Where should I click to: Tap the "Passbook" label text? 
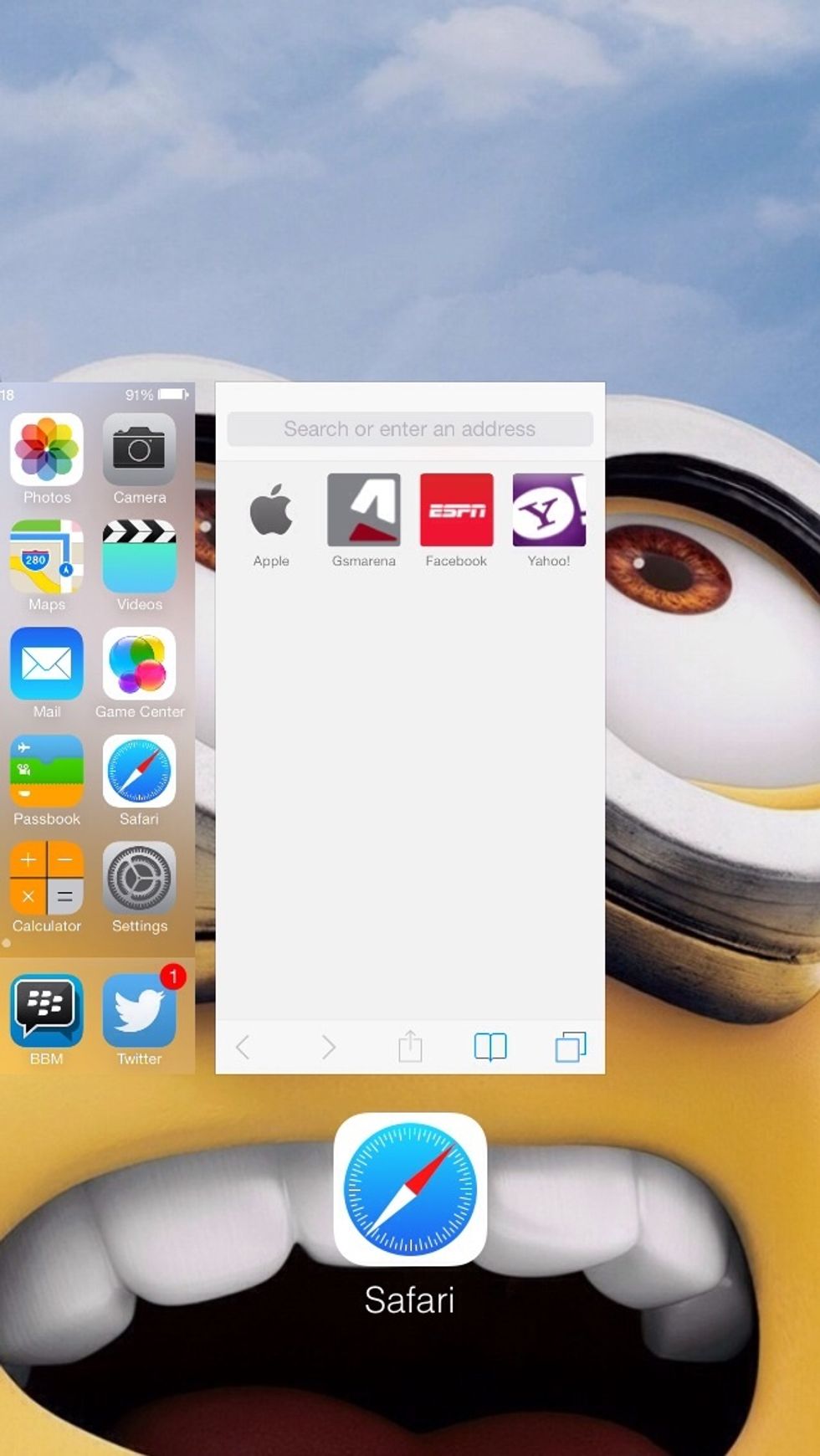coord(47,819)
